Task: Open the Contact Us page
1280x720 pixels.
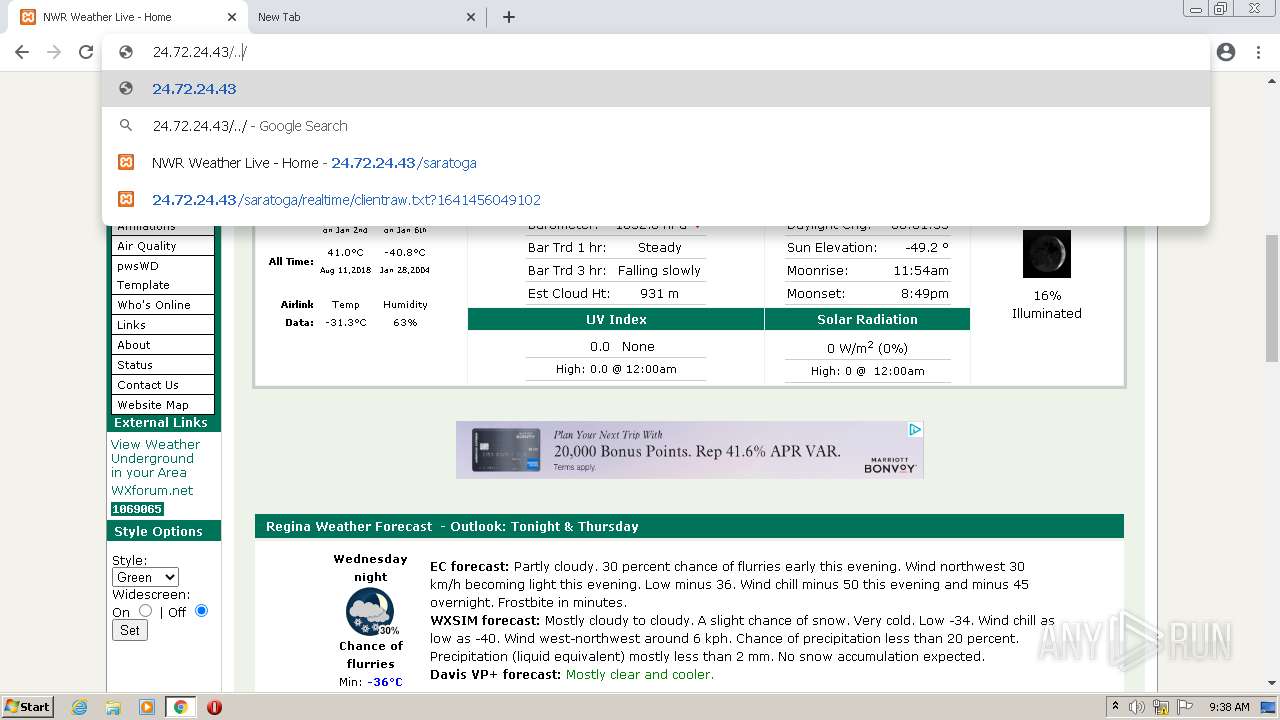Action: coord(163,385)
